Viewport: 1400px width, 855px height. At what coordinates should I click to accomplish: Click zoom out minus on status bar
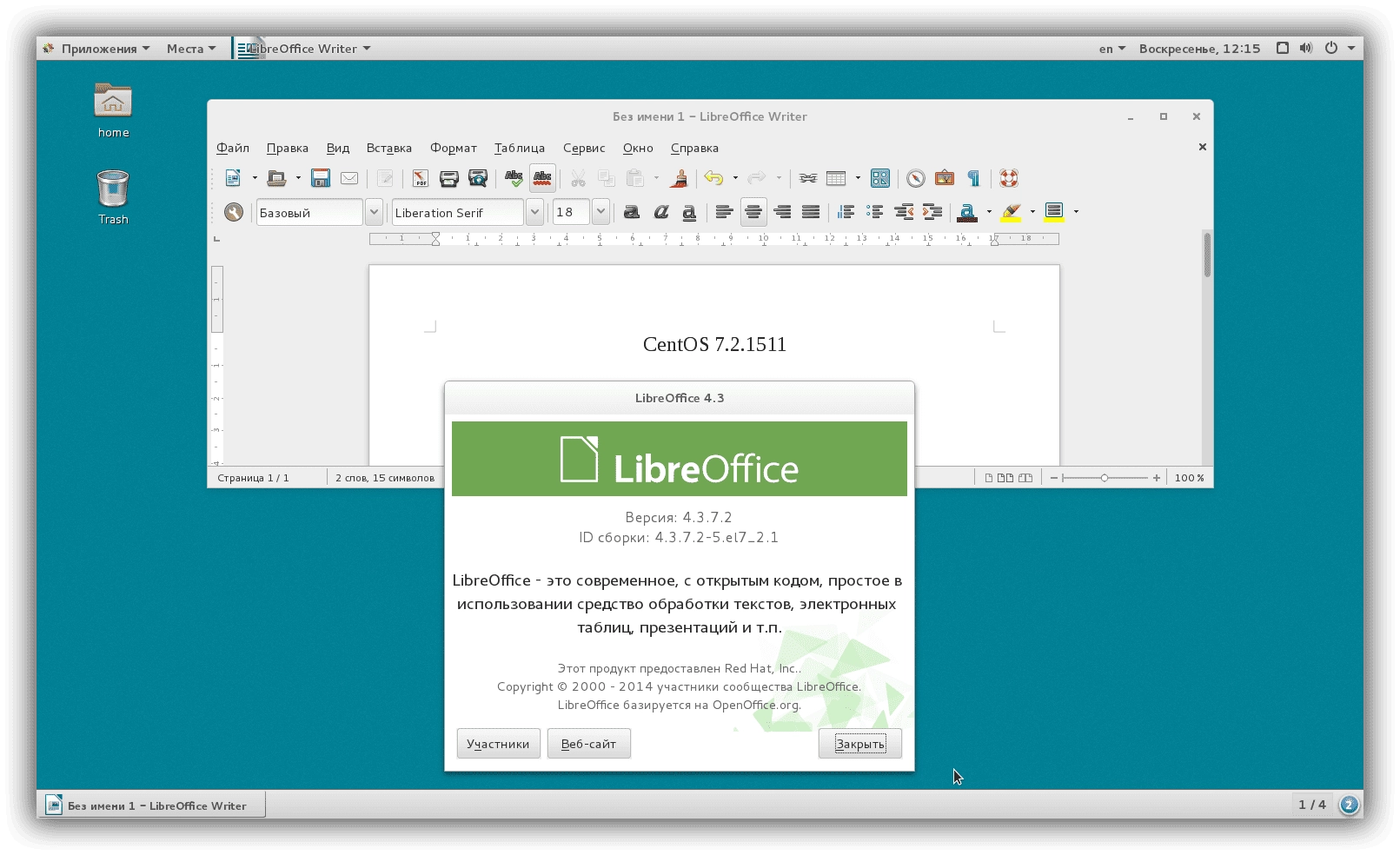click(1054, 478)
